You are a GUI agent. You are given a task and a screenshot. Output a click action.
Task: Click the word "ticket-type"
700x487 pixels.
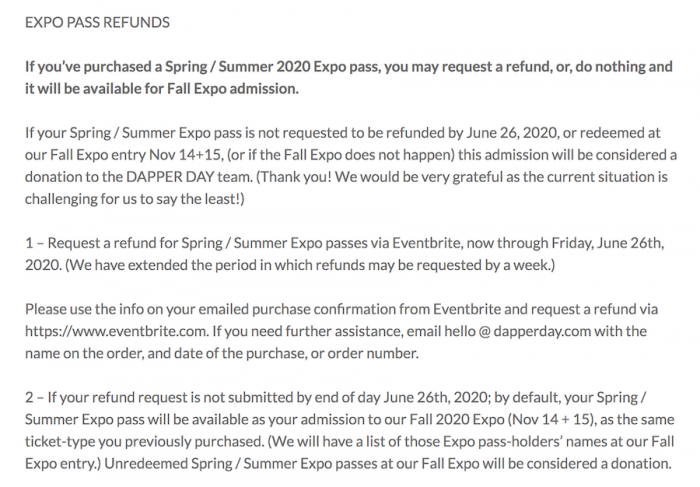[x=61, y=440]
